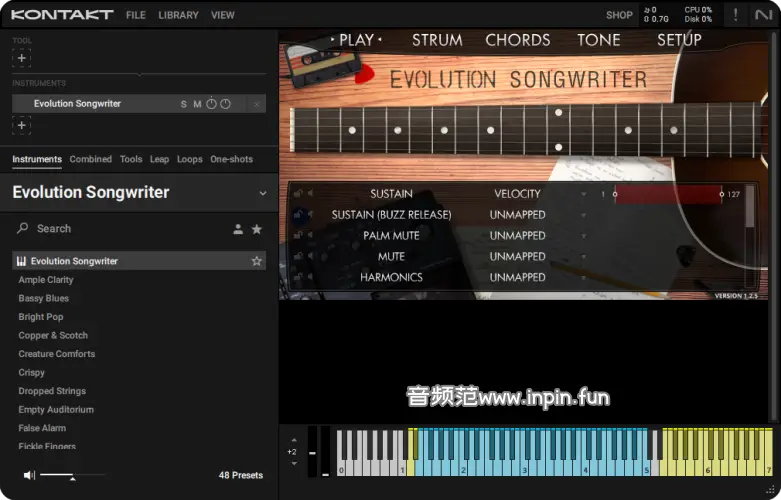
Task: Open the Sustain Velocity mapping dropdown
Action: [x=584, y=194]
